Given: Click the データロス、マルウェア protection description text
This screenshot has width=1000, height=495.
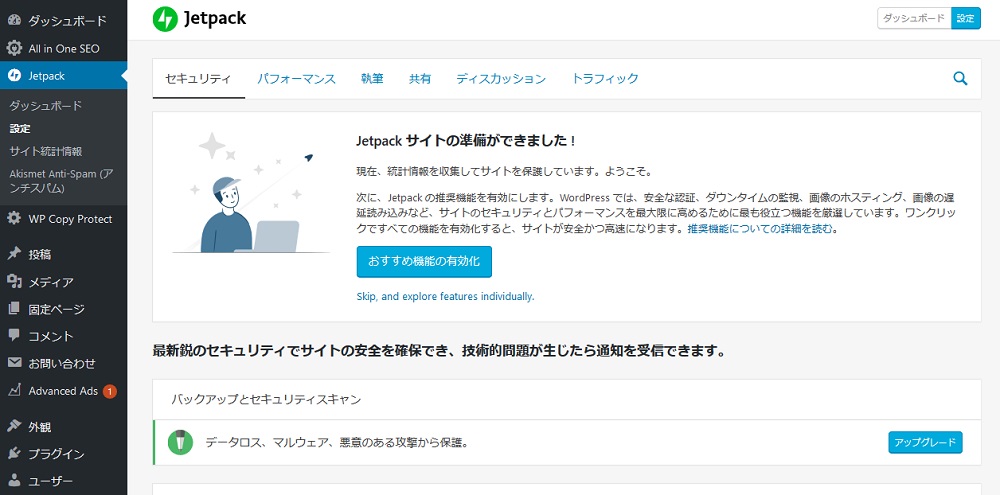Looking at the screenshot, I should coord(337,442).
